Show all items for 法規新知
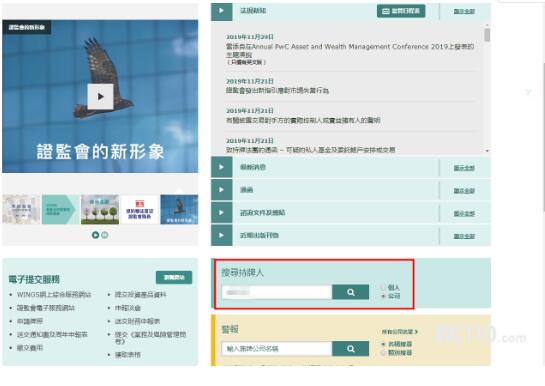Screen dimensions: 545x386 pyautogui.click(x=464, y=11)
